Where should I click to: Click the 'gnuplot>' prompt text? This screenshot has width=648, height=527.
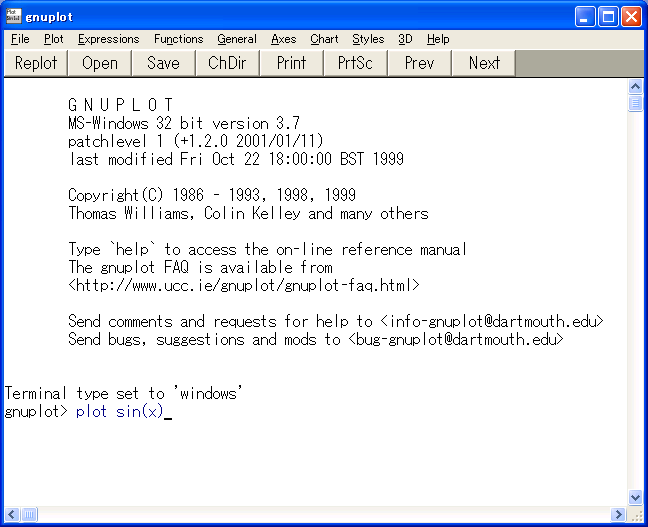[36, 412]
